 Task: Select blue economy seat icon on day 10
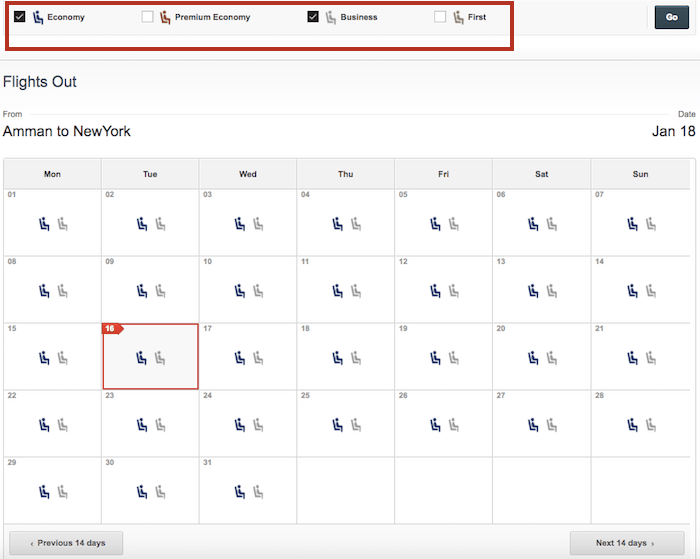tap(240, 291)
